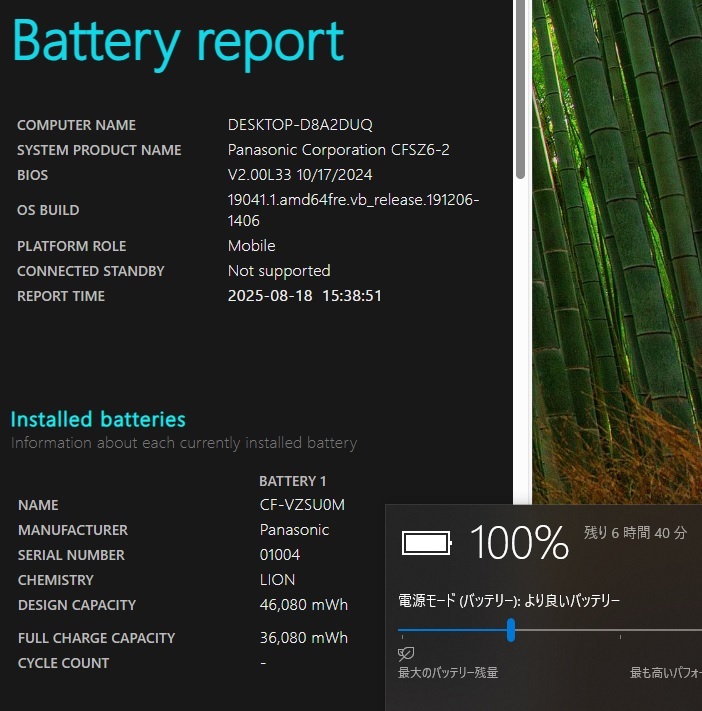Click design capacity 46,080 mWh
702x711 pixels.
click(303, 604)
